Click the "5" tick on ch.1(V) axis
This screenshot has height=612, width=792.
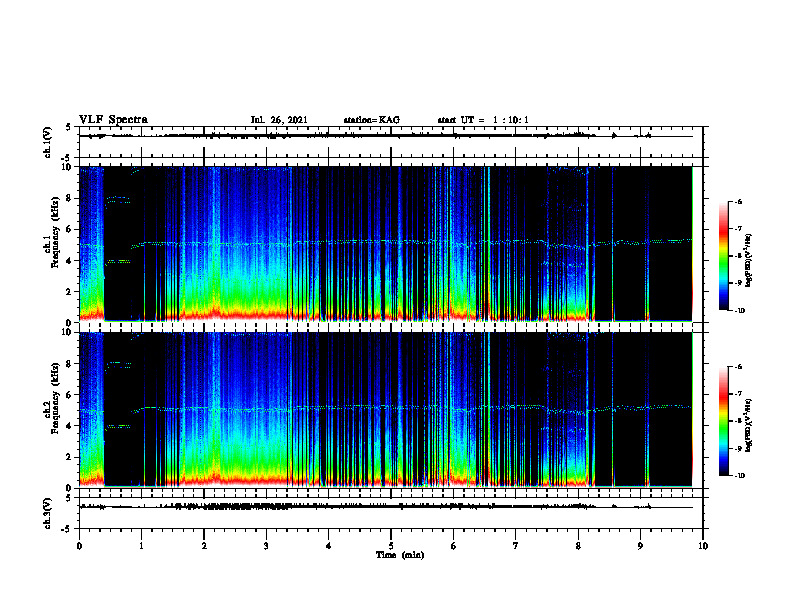68,128
